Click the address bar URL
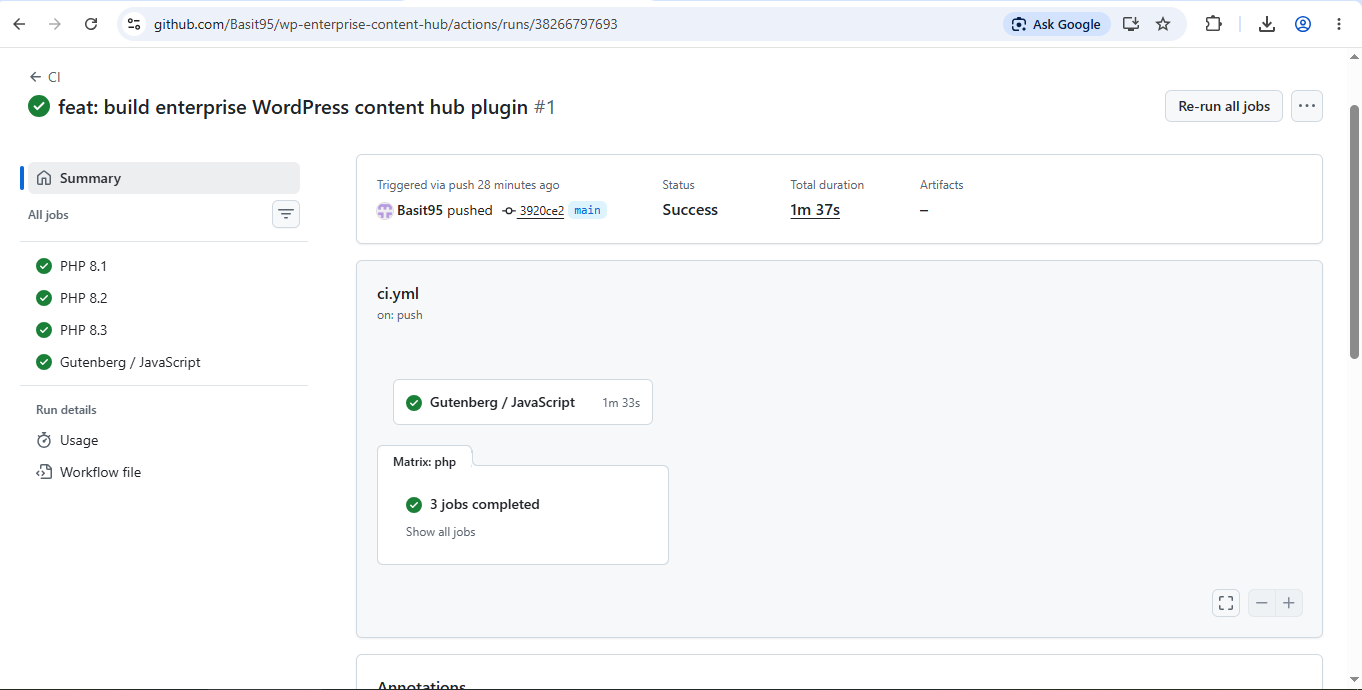 pos(385,24)
